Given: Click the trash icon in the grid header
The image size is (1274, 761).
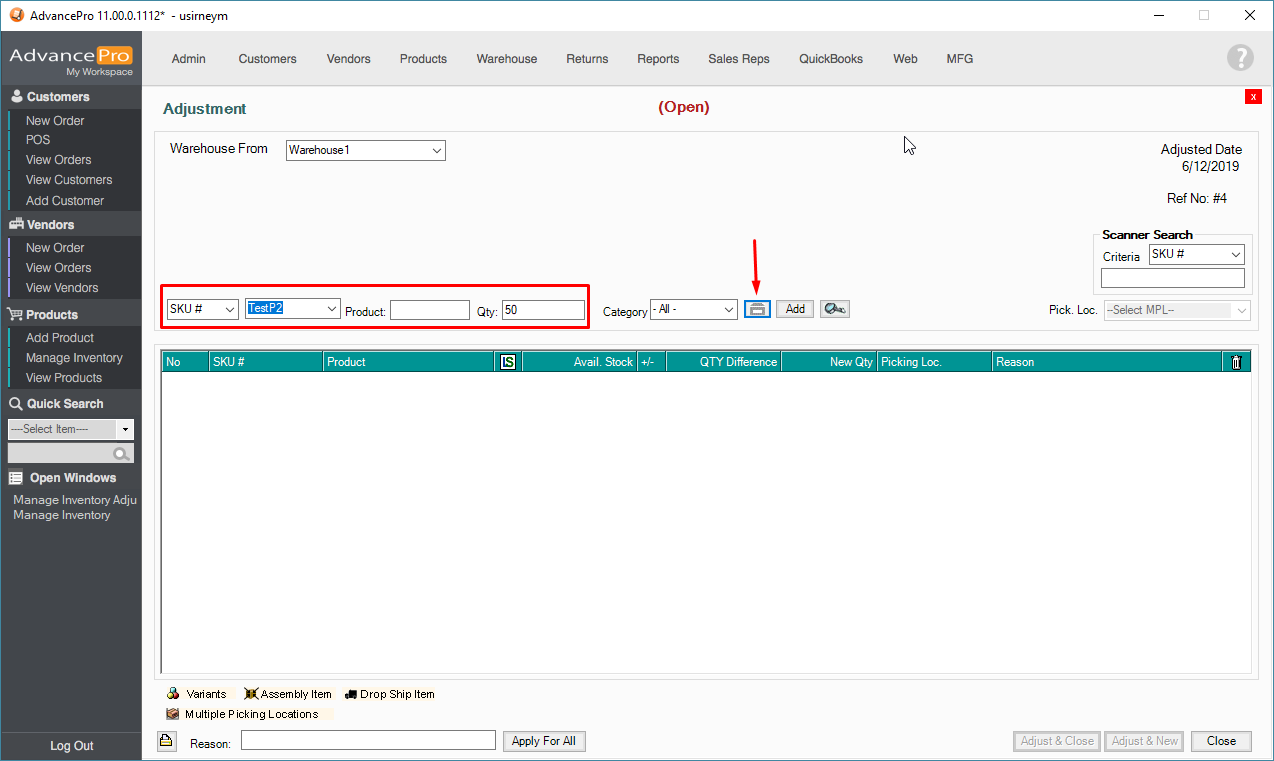Looking at the screenshot, I should pos(1236,361).
